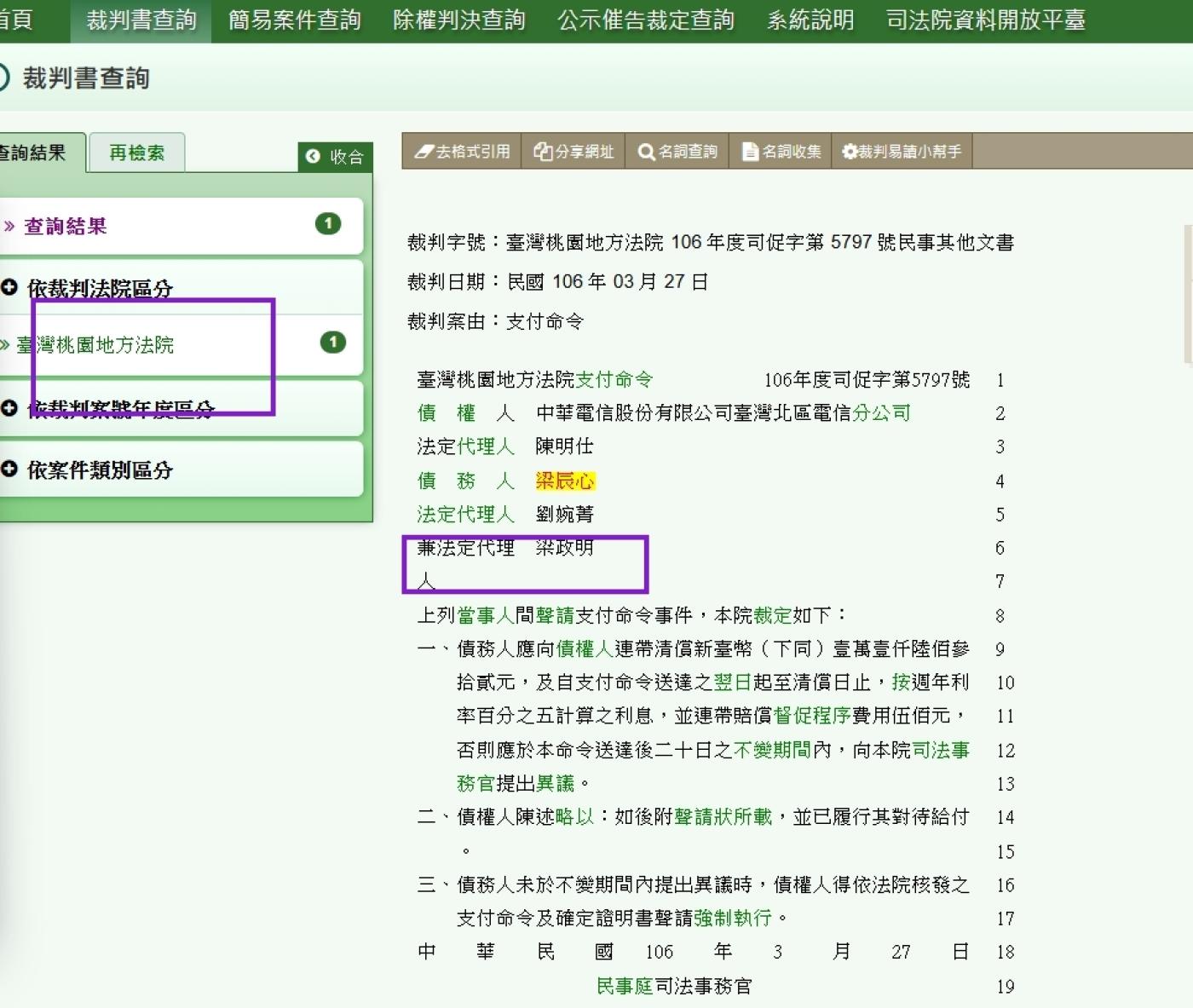This screenshot has width=1193, height=1008.
Task: Click the 查詢結果 list entry
Action: 65,227
